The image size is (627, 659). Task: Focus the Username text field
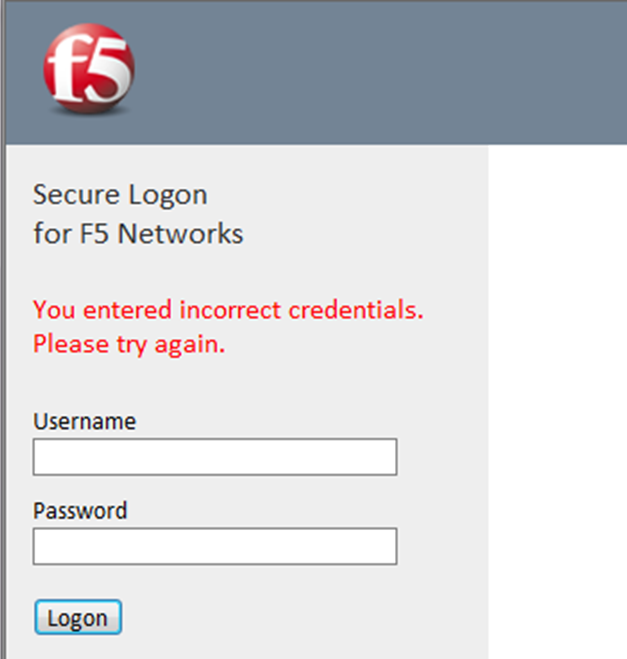[x=215, y=457]
